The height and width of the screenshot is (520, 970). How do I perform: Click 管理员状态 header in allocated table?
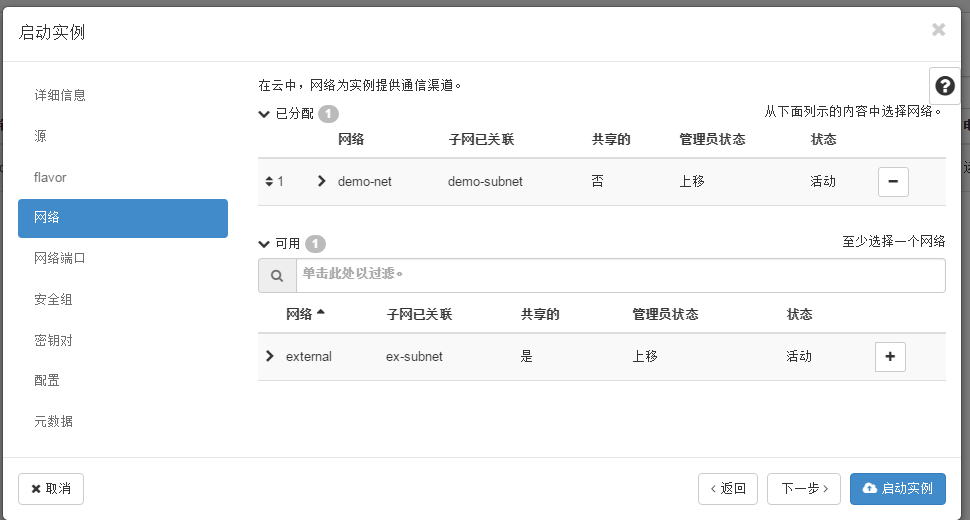[x=712, y=140]
